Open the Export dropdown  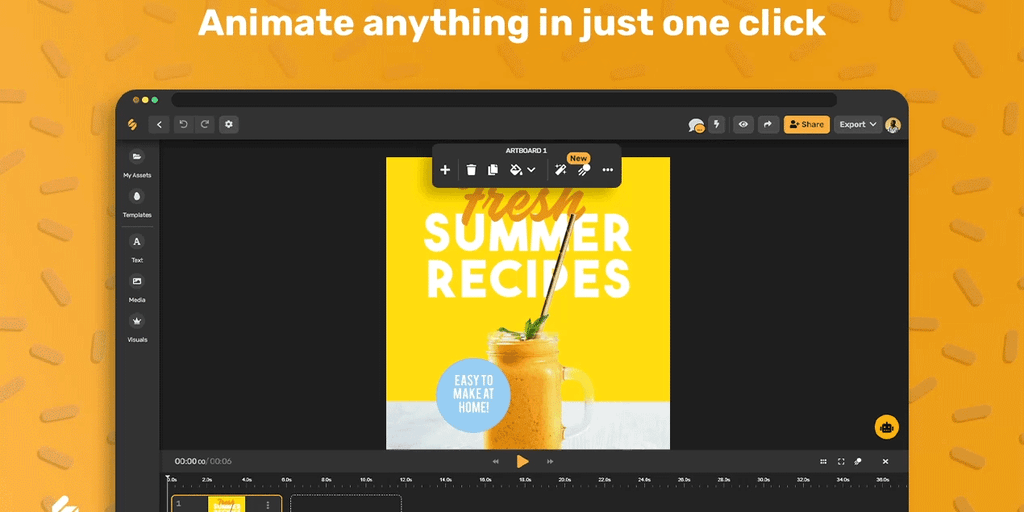tap(857, 124)
